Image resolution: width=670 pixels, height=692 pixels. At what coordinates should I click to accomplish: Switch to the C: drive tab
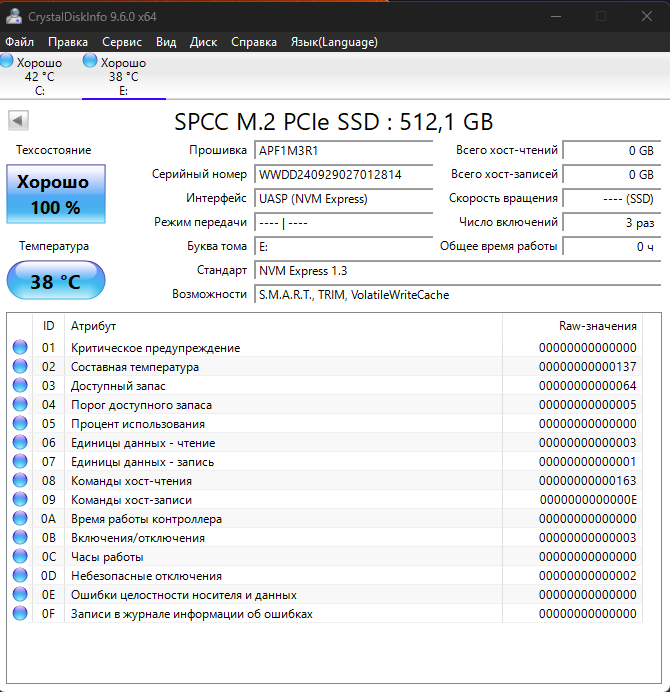pos(40,76)
